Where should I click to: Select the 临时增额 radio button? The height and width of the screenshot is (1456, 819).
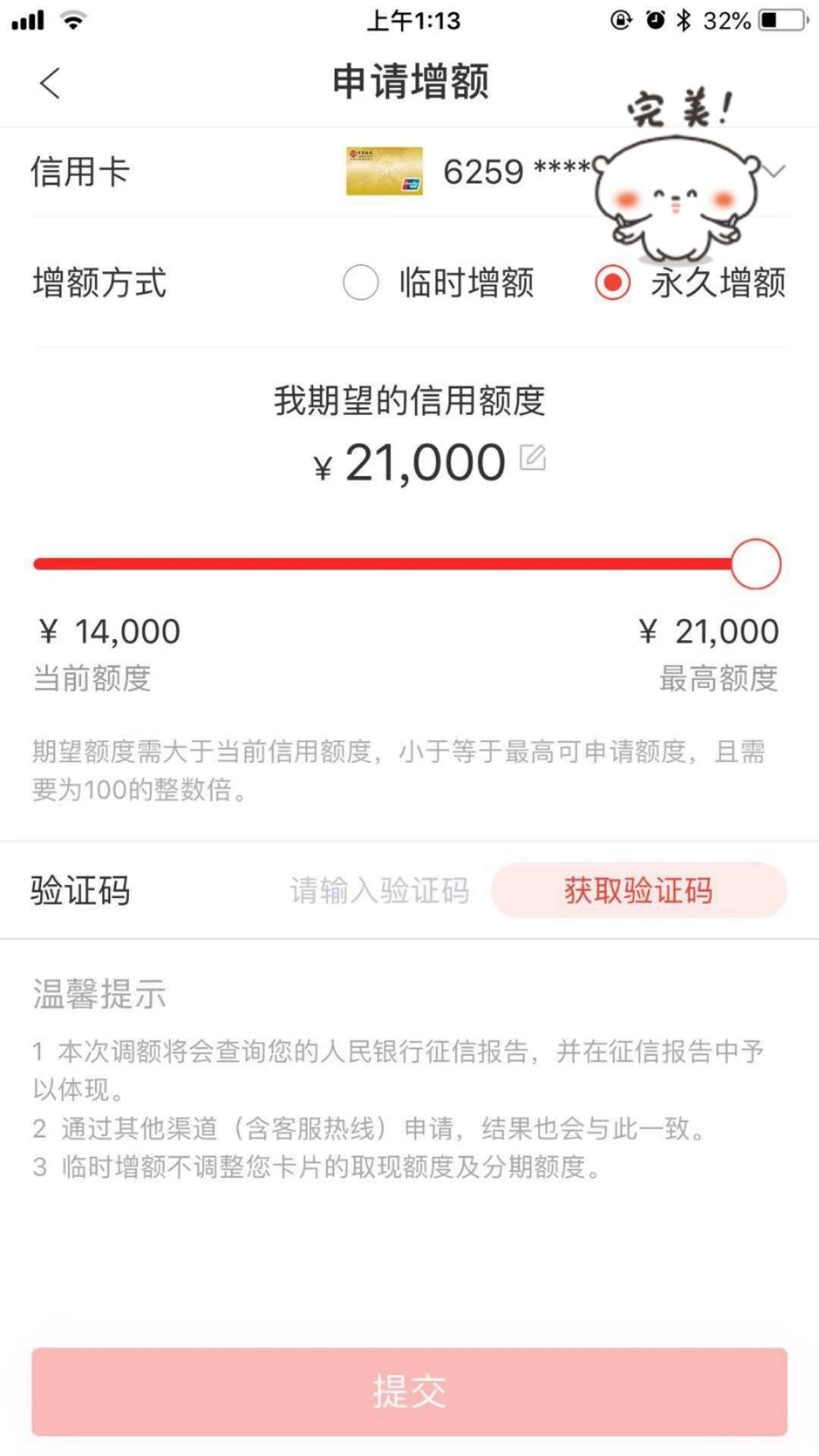(360, 283)
